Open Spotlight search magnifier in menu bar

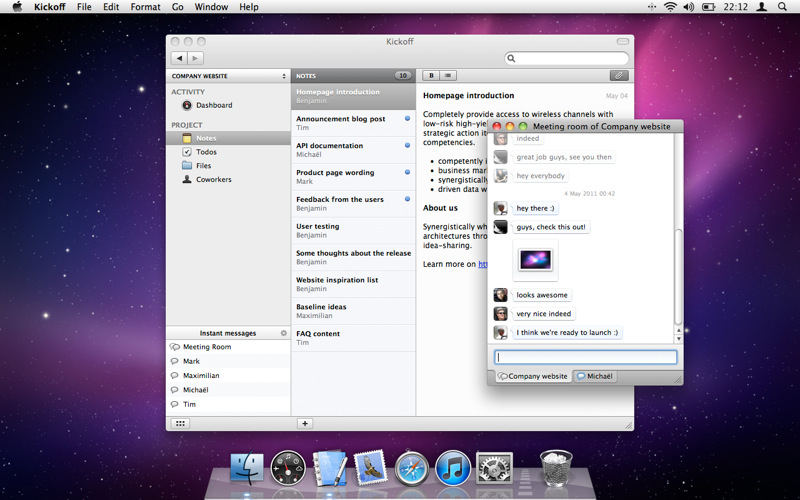[x=782, y=7]
